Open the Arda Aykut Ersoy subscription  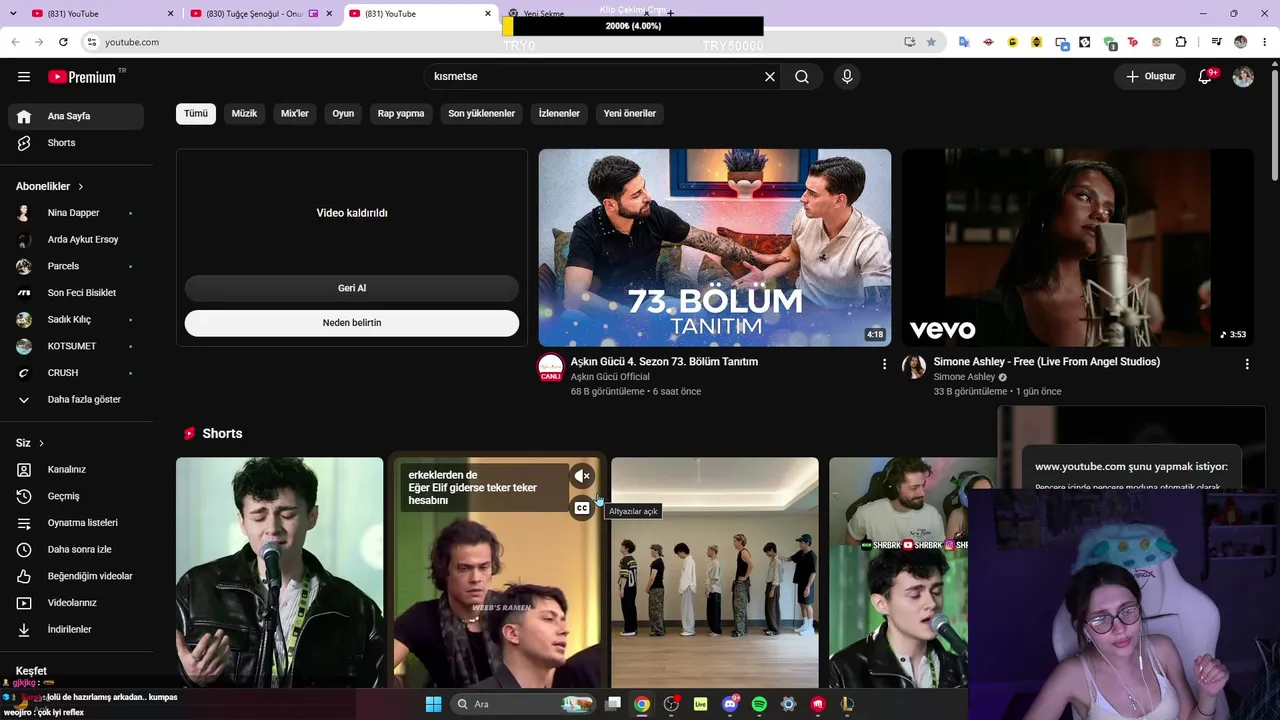(x=76, y=240)
